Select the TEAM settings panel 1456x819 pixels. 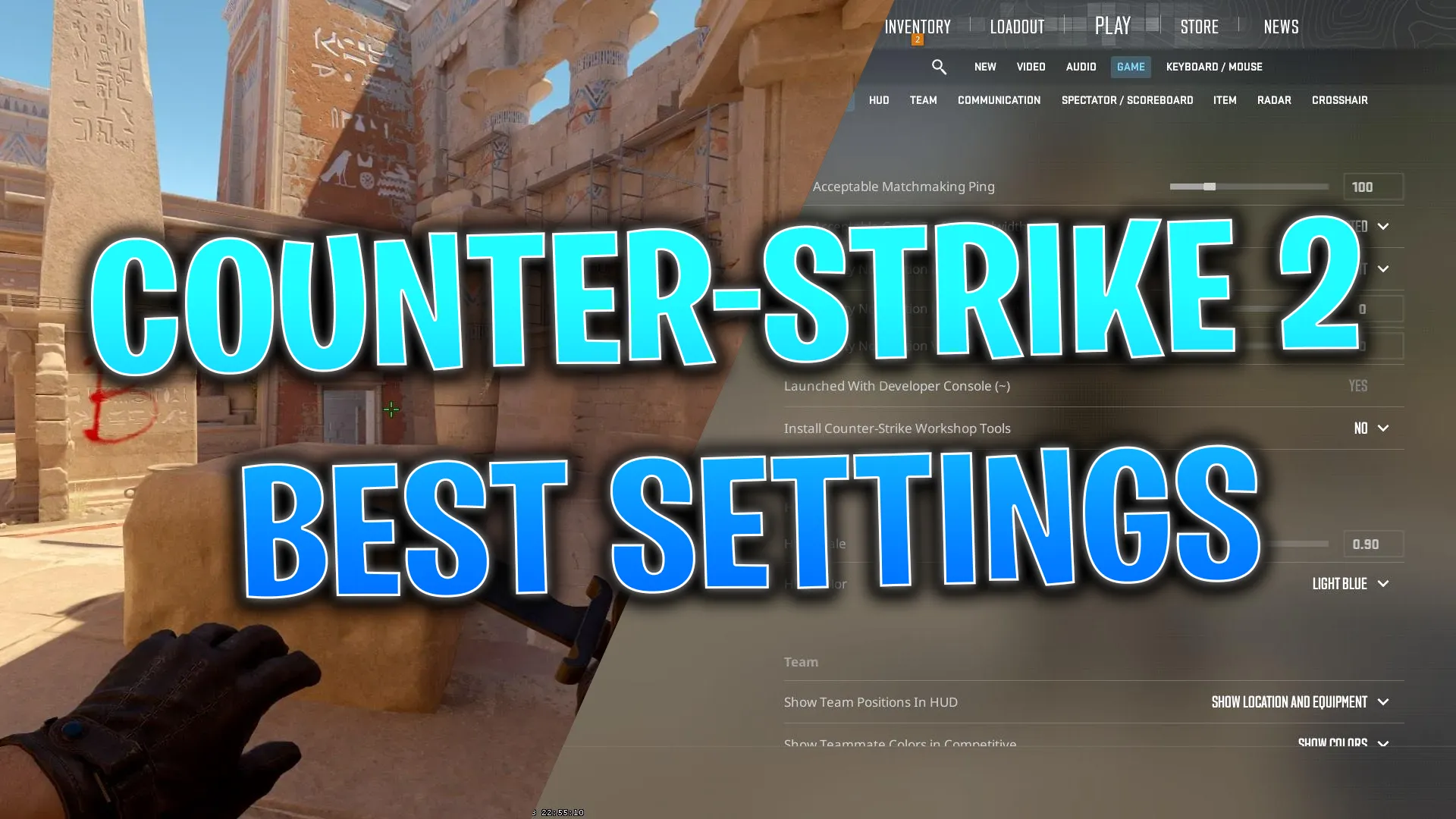tap(924, 100)
